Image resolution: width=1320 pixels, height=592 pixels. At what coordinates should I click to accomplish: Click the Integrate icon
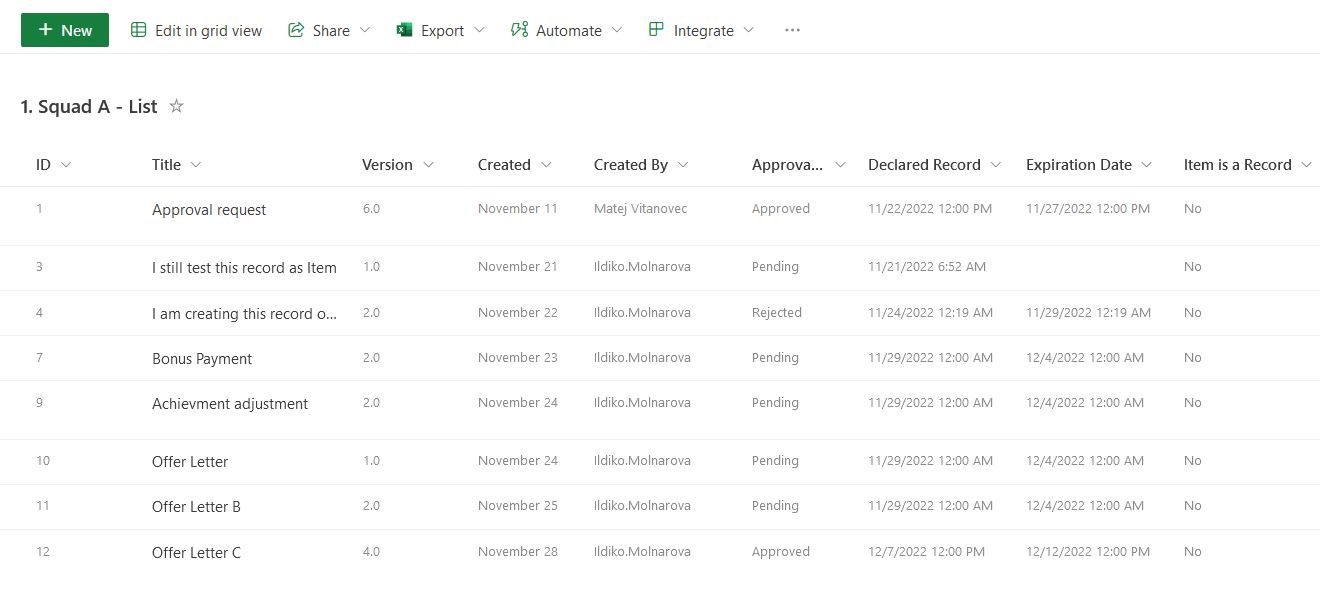(656, 30)
